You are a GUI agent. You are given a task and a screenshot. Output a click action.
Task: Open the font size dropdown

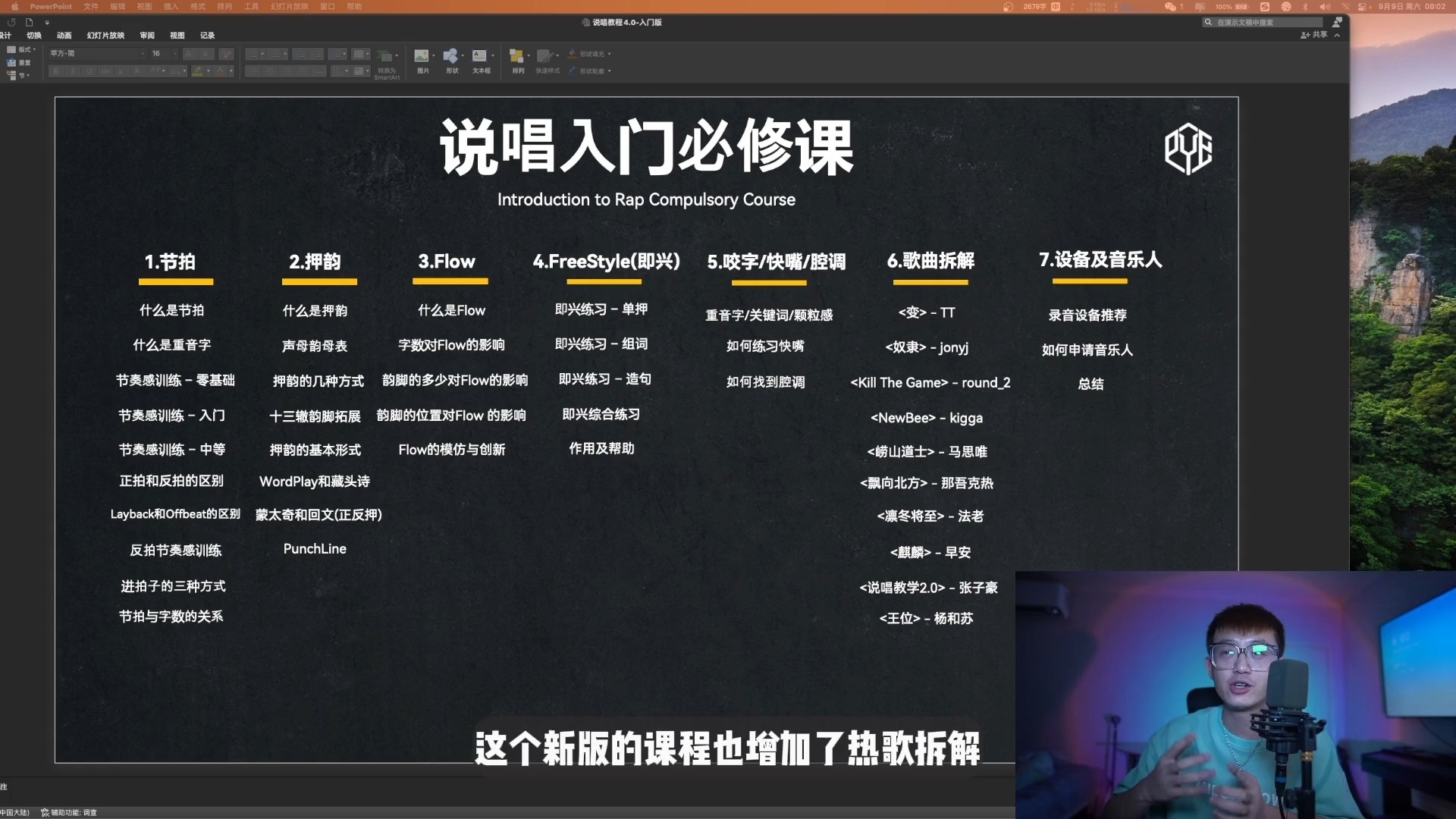click(x=174, y=53)
